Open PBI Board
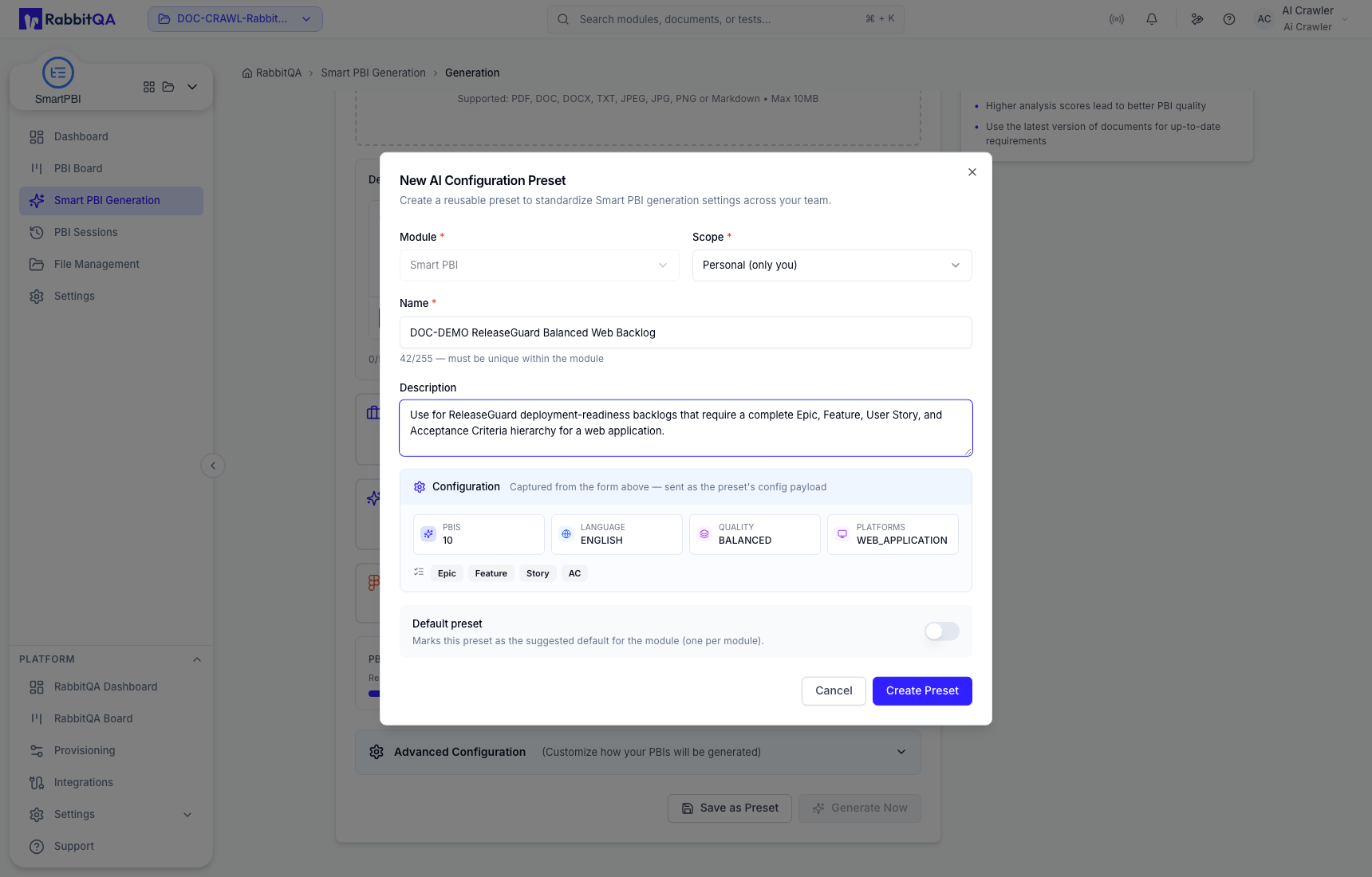1372x877 pixels. [x=111, y=169]
